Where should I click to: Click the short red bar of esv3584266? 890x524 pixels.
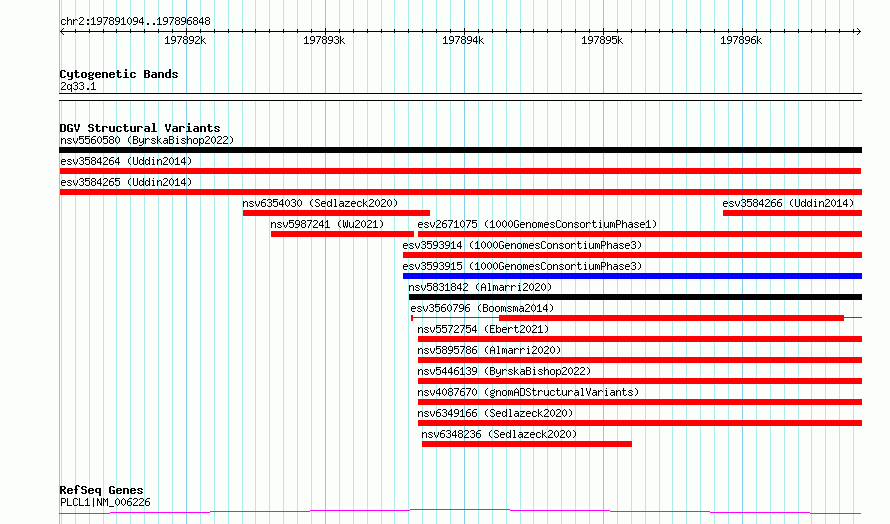click(792, 213)
